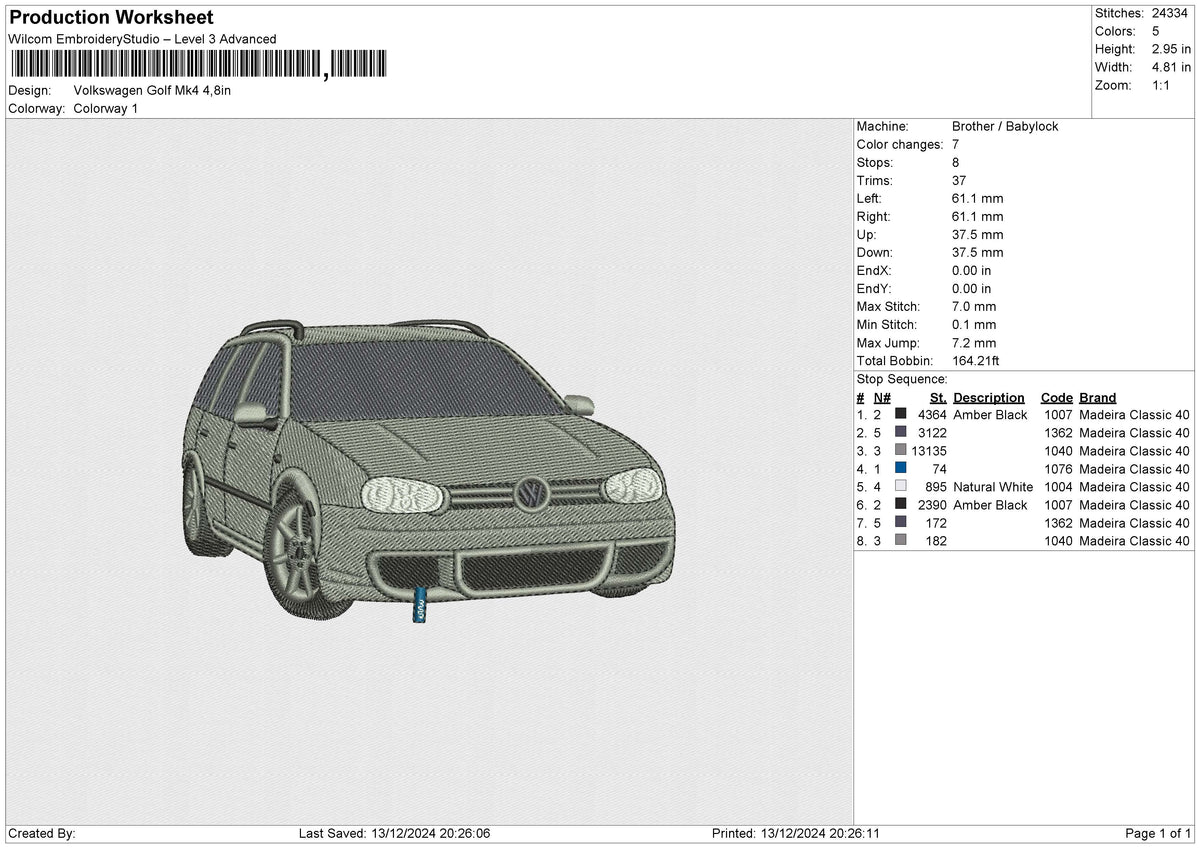Click the blue swatch for code 1076
This screenshot has height=848, width=1200.
[901, 469]
